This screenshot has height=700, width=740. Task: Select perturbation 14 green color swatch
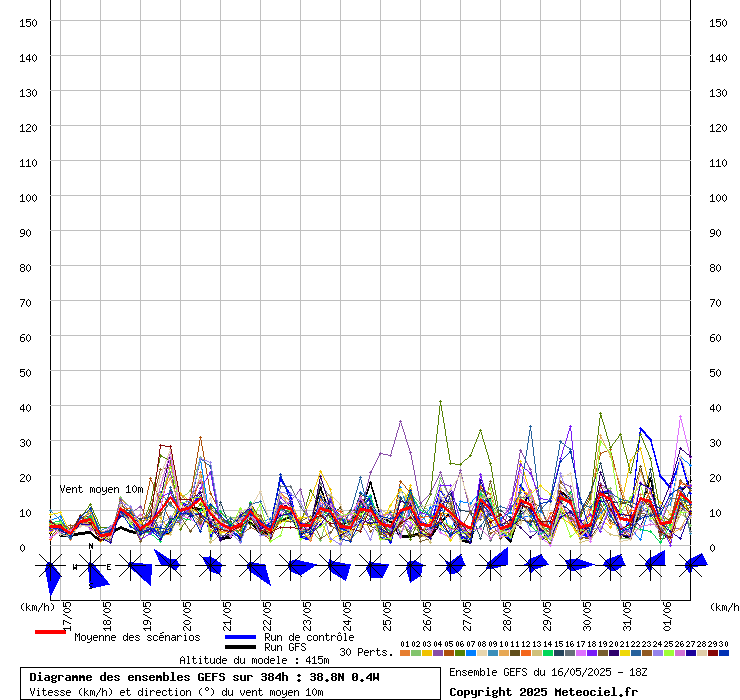tap(547, 653)
